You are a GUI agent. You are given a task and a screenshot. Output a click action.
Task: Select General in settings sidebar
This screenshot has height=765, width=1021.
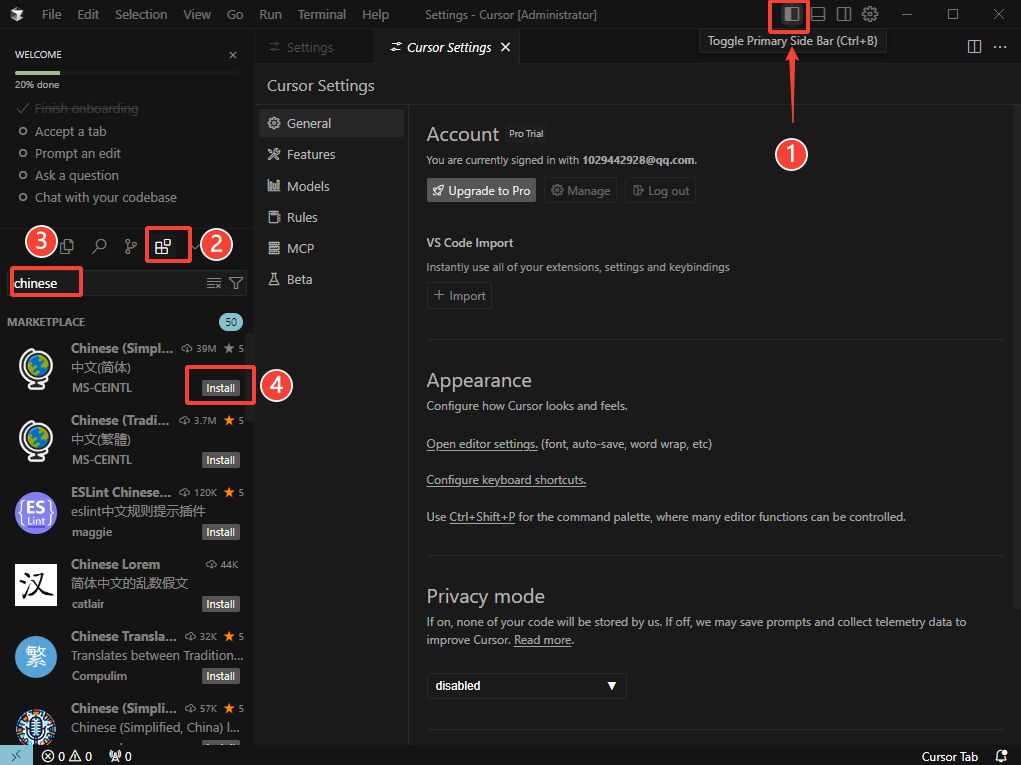click(331, 123)
